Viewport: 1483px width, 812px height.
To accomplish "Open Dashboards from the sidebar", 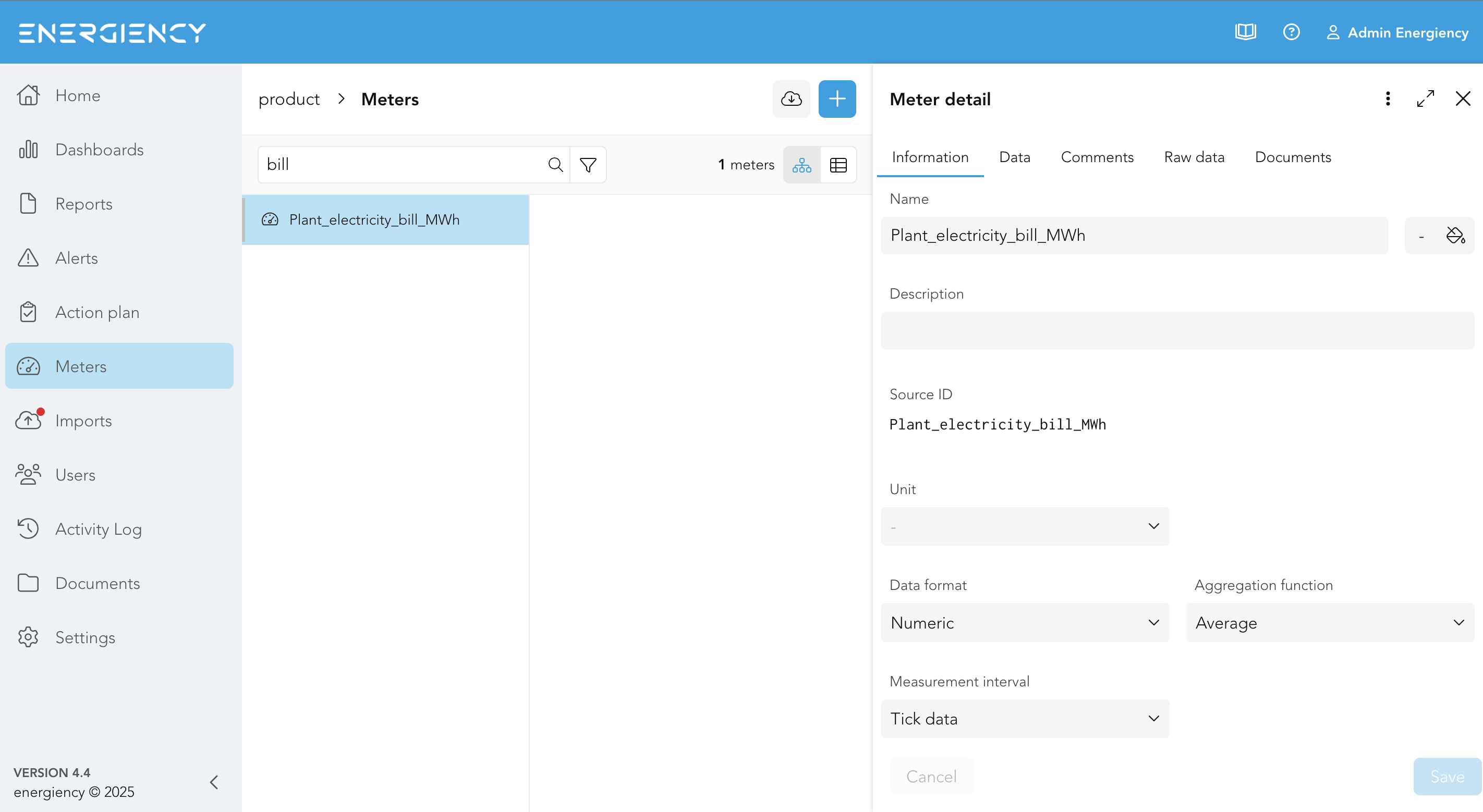I will pos(119,150).
